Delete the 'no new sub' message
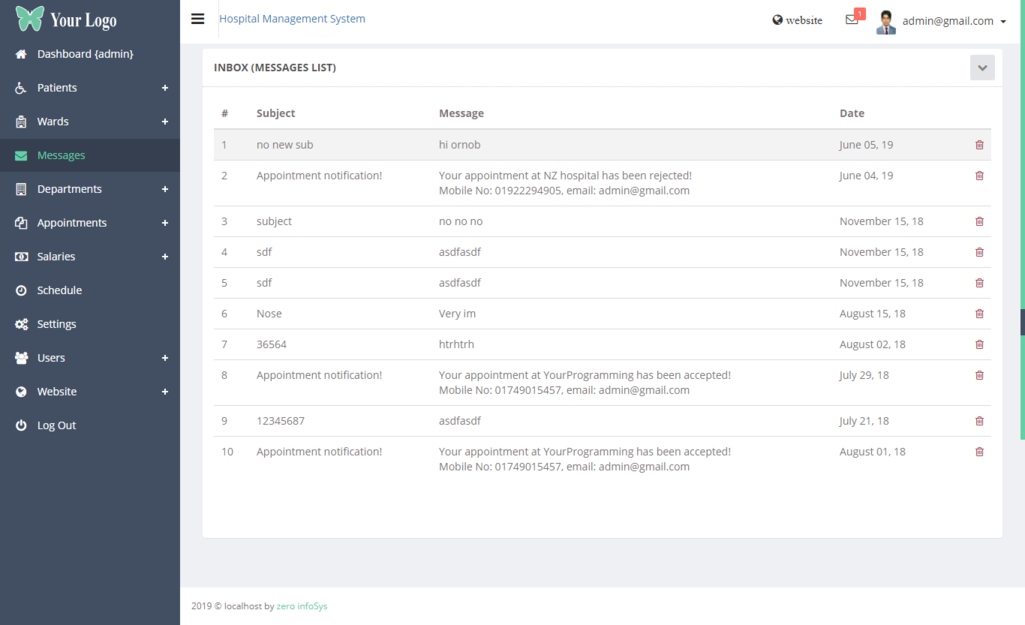1025x625 pixels. (979, 145)
